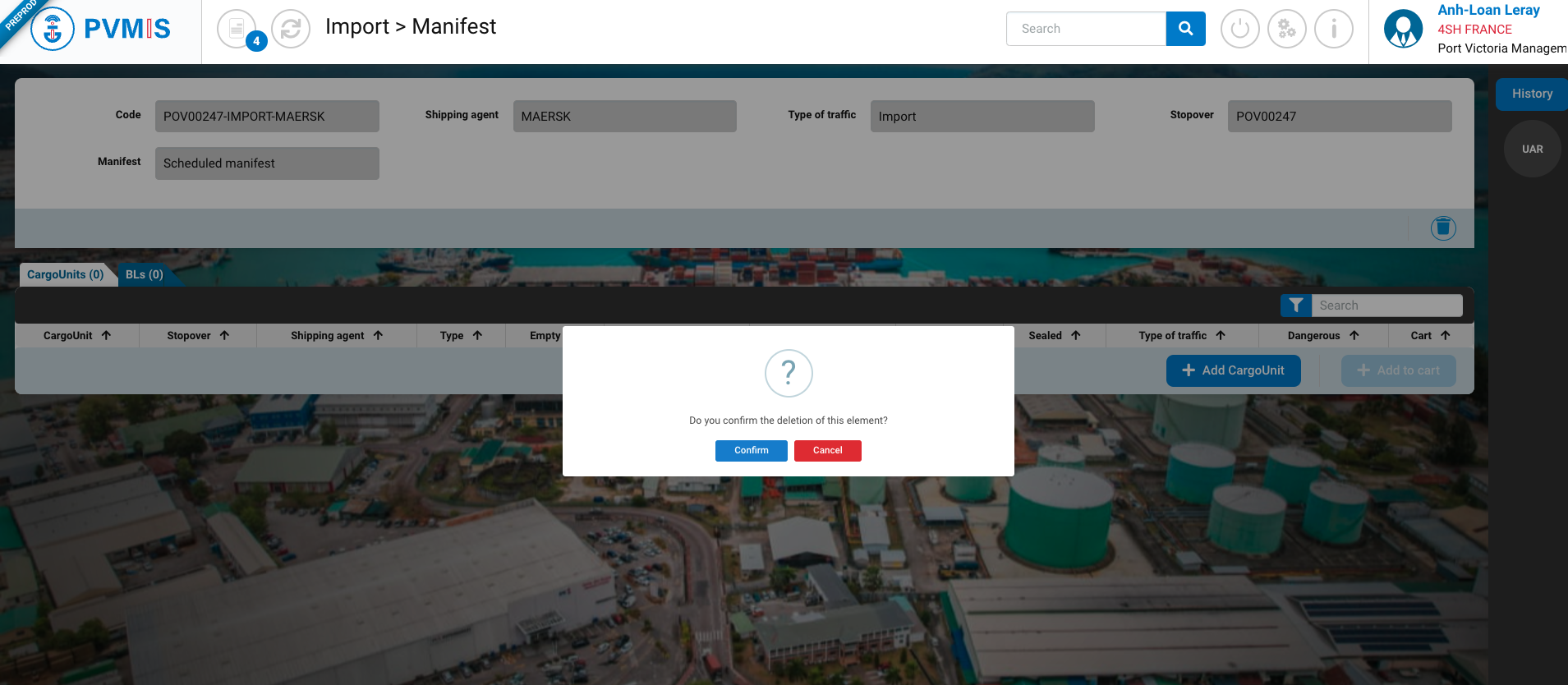
Task: Sort by CargoUnit column arrow
Action: point(107,335)
